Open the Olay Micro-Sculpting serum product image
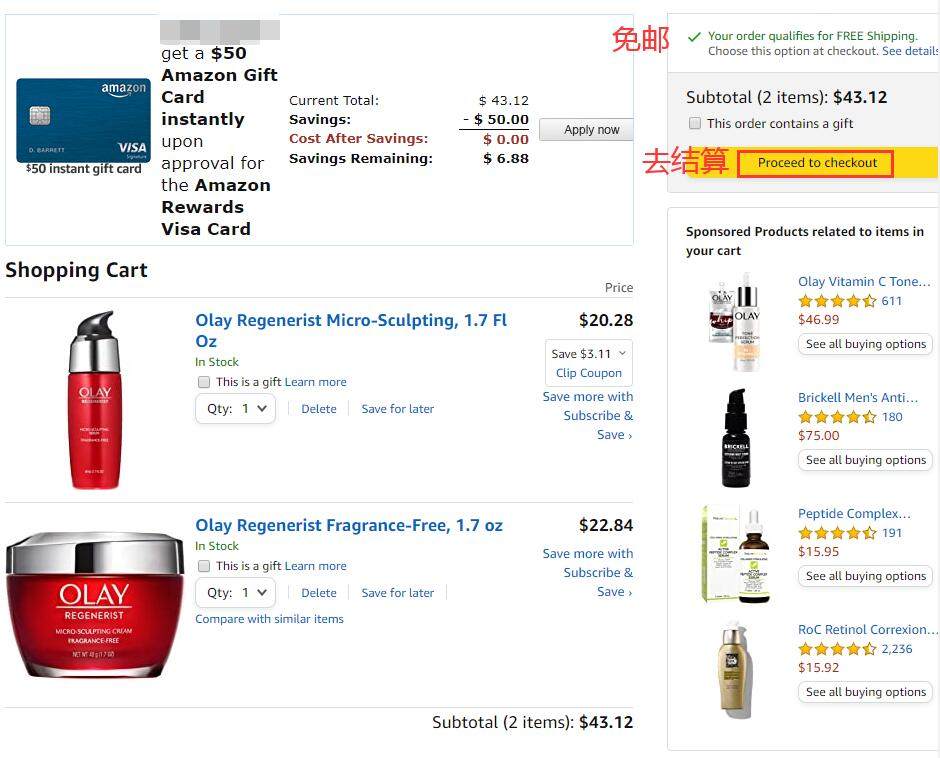This screenshot has height=758, width=940. pos(95,399)
